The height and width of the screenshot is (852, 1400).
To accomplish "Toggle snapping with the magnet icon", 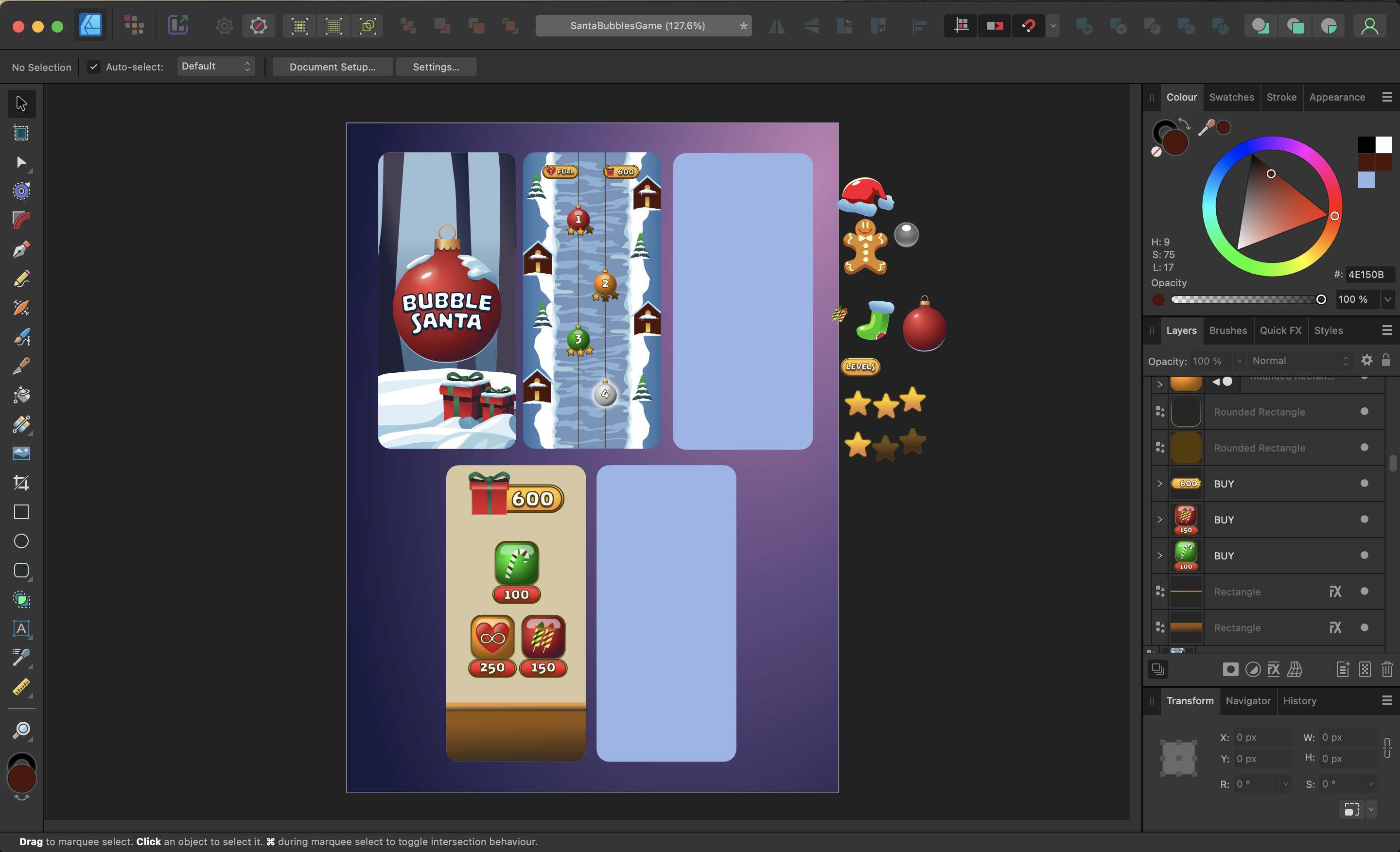I will click(x=1029, y=26).
